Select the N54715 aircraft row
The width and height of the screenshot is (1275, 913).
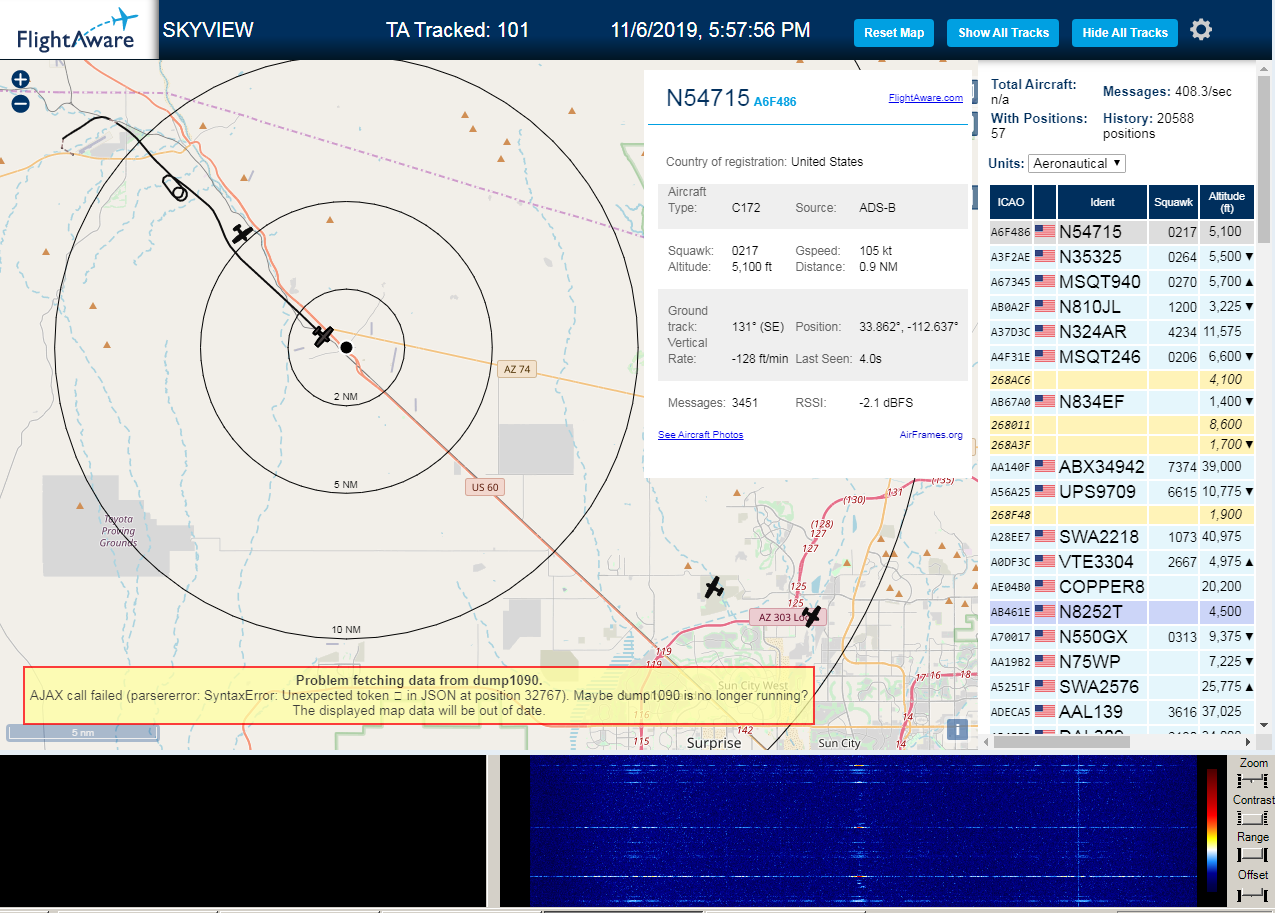(x=1122, y=231)
